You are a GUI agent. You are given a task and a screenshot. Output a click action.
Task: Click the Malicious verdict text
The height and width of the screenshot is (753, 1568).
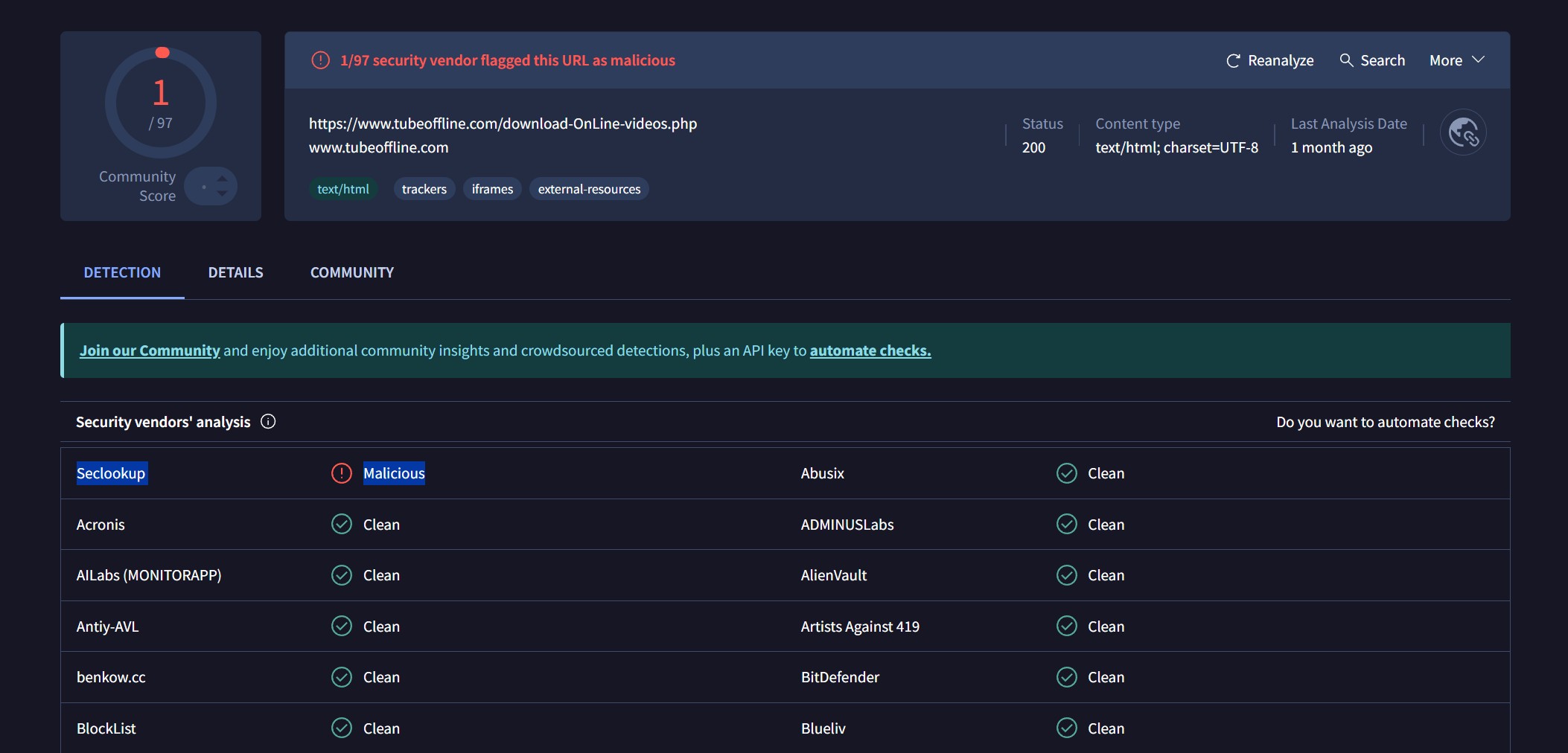tap(394, 473)
